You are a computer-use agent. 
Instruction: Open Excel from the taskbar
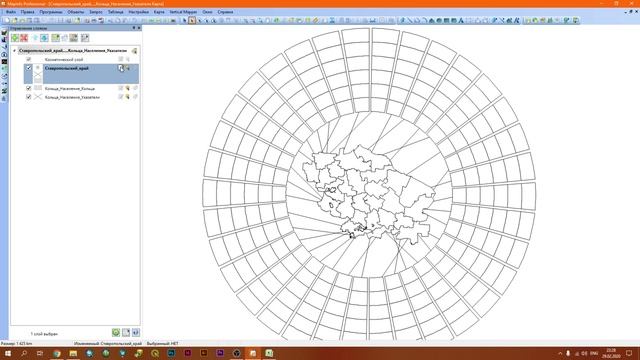pos(269,353)
